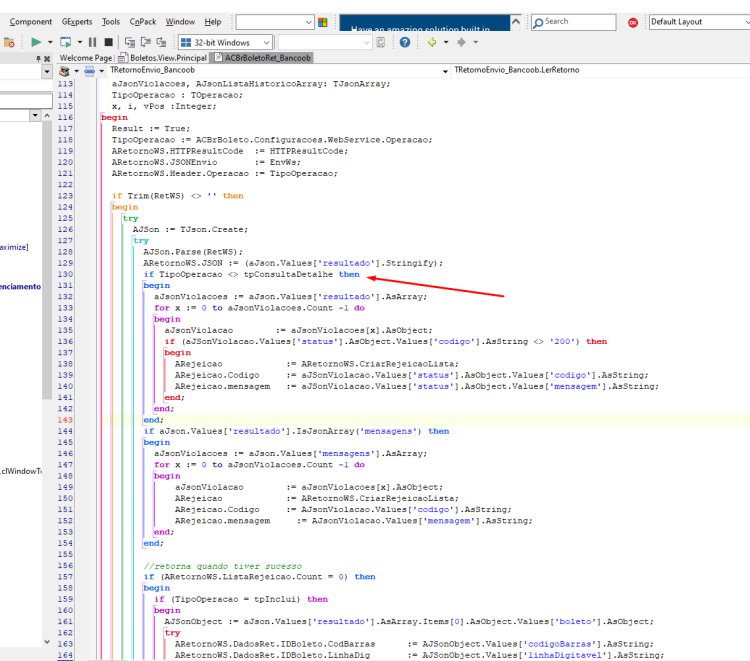Open the TRetornoEnvio_Bancoob class dropdown
The height and width of the screenshot is (661, 750).
(279, 70)
